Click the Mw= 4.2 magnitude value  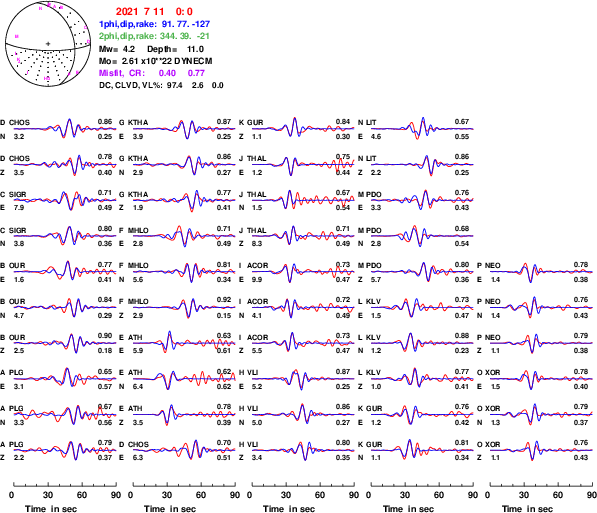point(117,49)
